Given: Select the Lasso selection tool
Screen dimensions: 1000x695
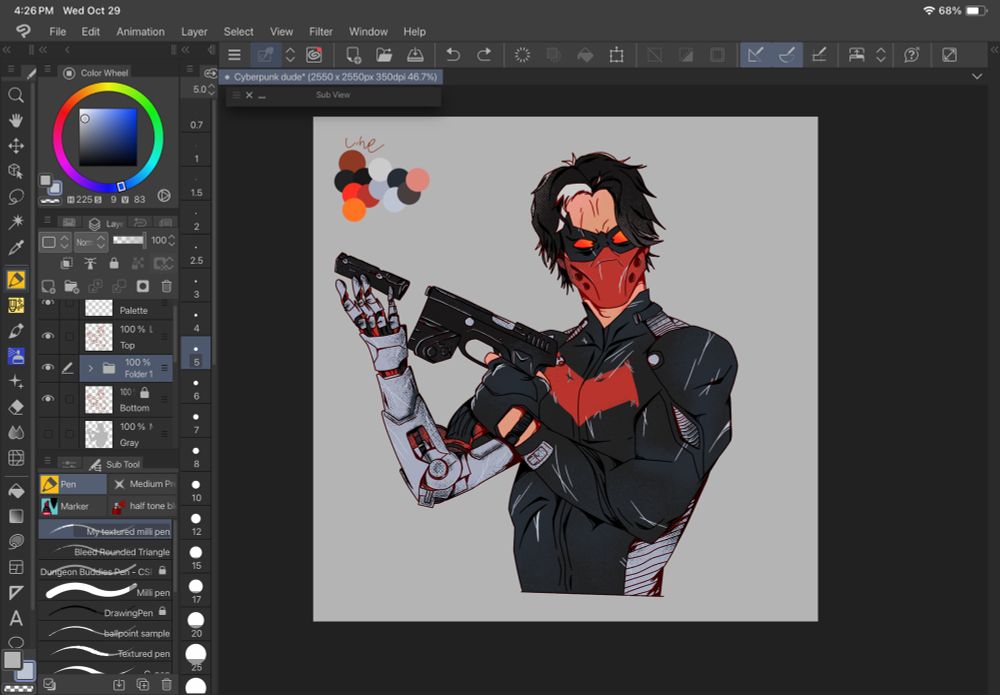Looking at the screenshot, I should (x=16, y=197).
